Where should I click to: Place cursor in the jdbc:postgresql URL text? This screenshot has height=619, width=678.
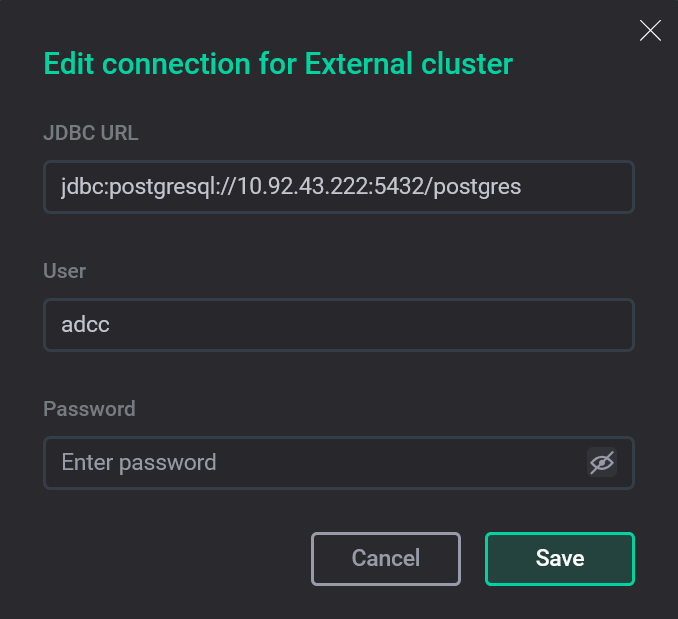point(290,187)
